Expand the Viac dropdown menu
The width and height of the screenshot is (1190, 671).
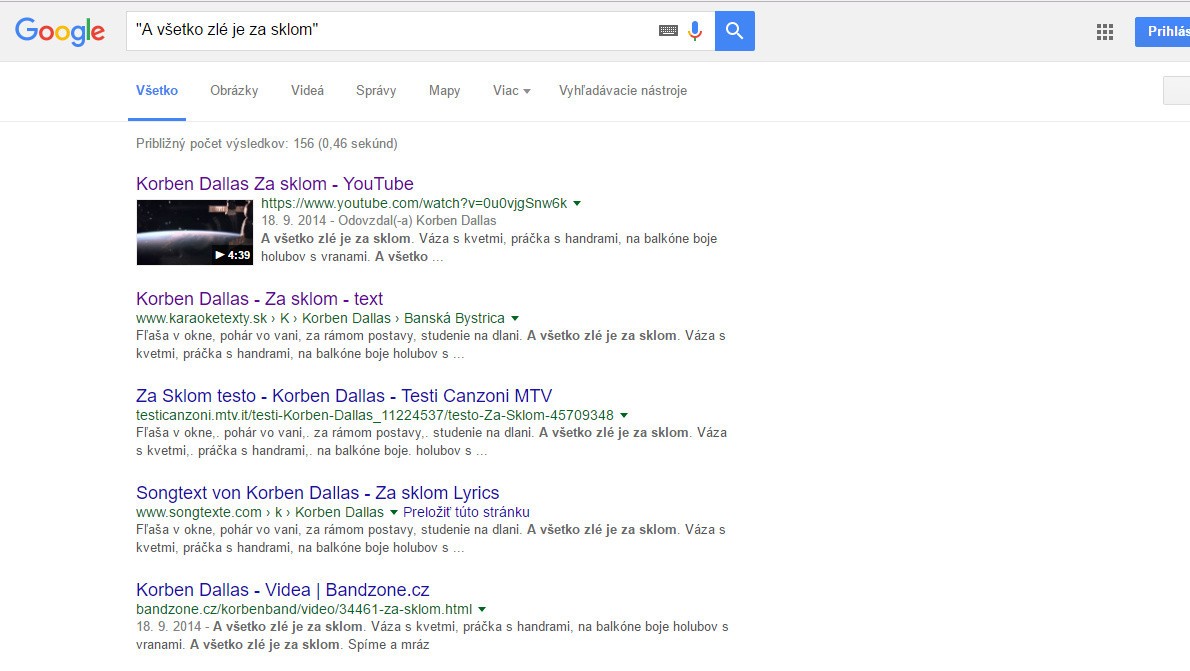[510, 91]
